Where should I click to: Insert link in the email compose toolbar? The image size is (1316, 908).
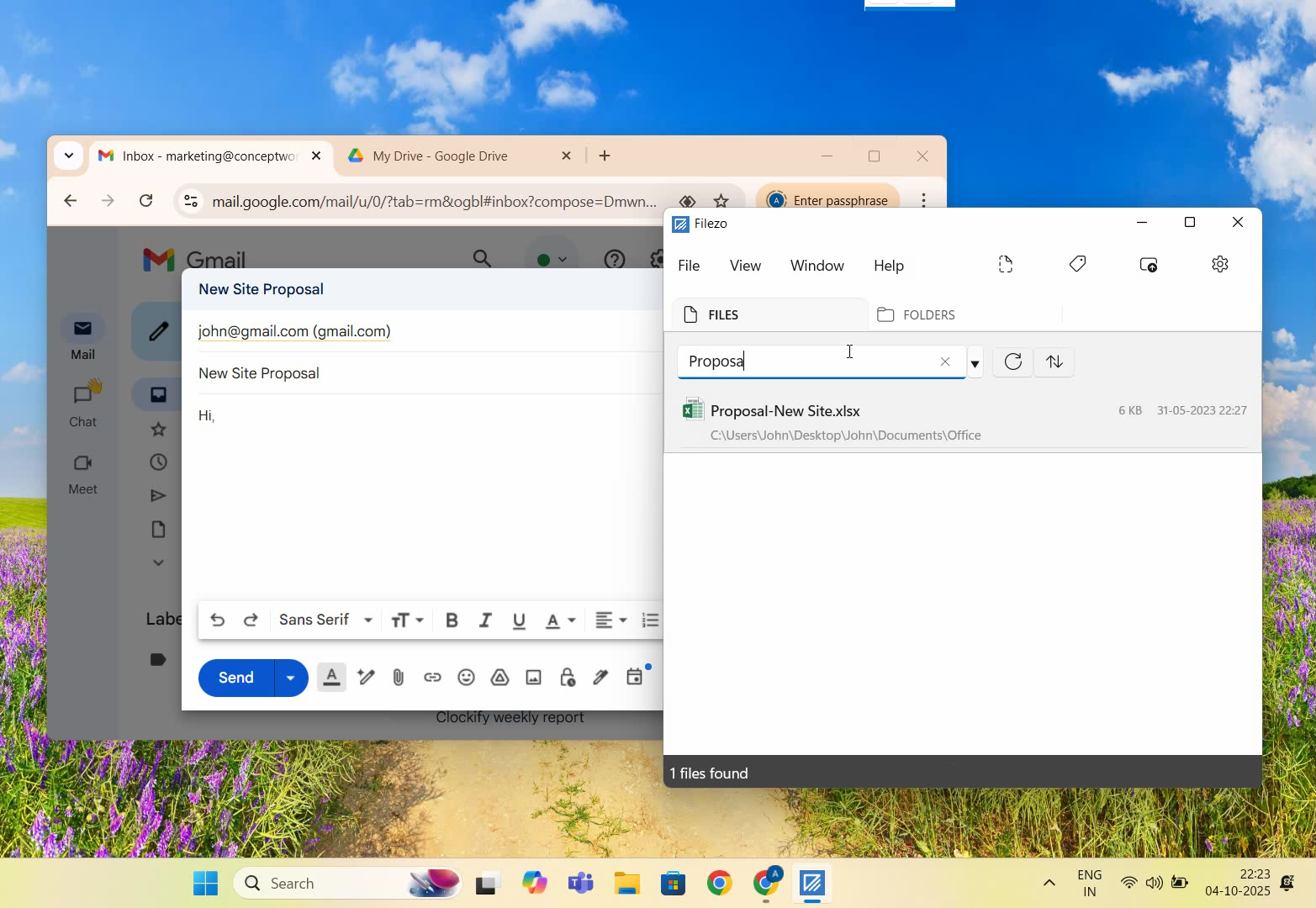(x=432, y=678)
